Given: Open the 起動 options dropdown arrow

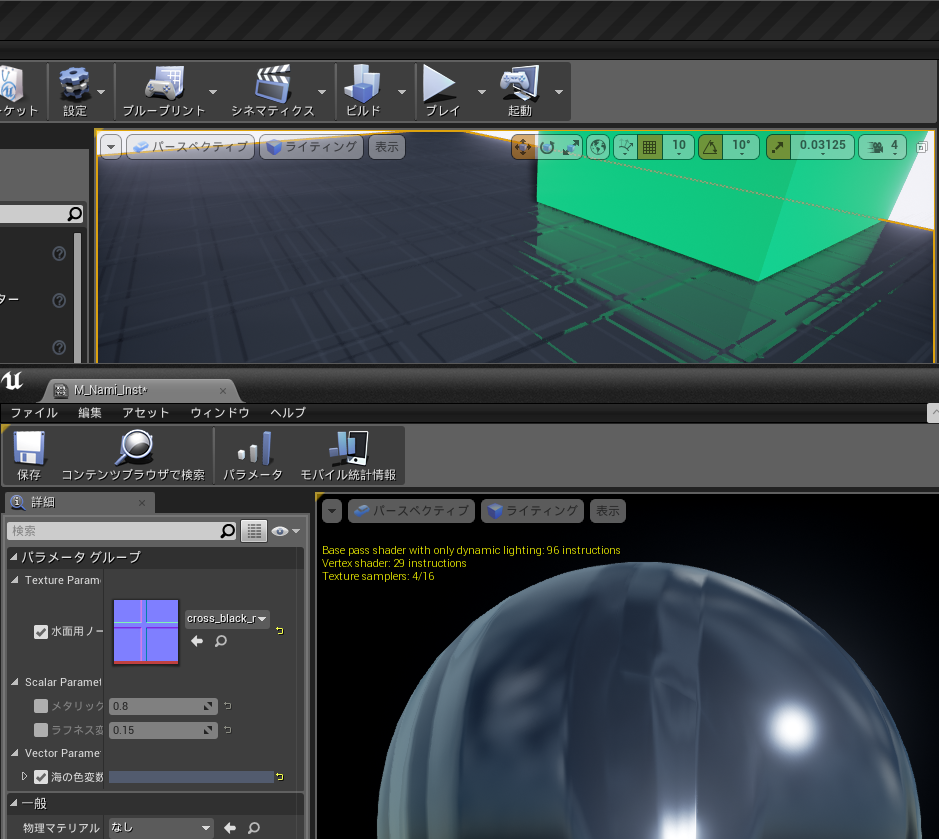Looking at the screenshot, I should click(559, 92).
